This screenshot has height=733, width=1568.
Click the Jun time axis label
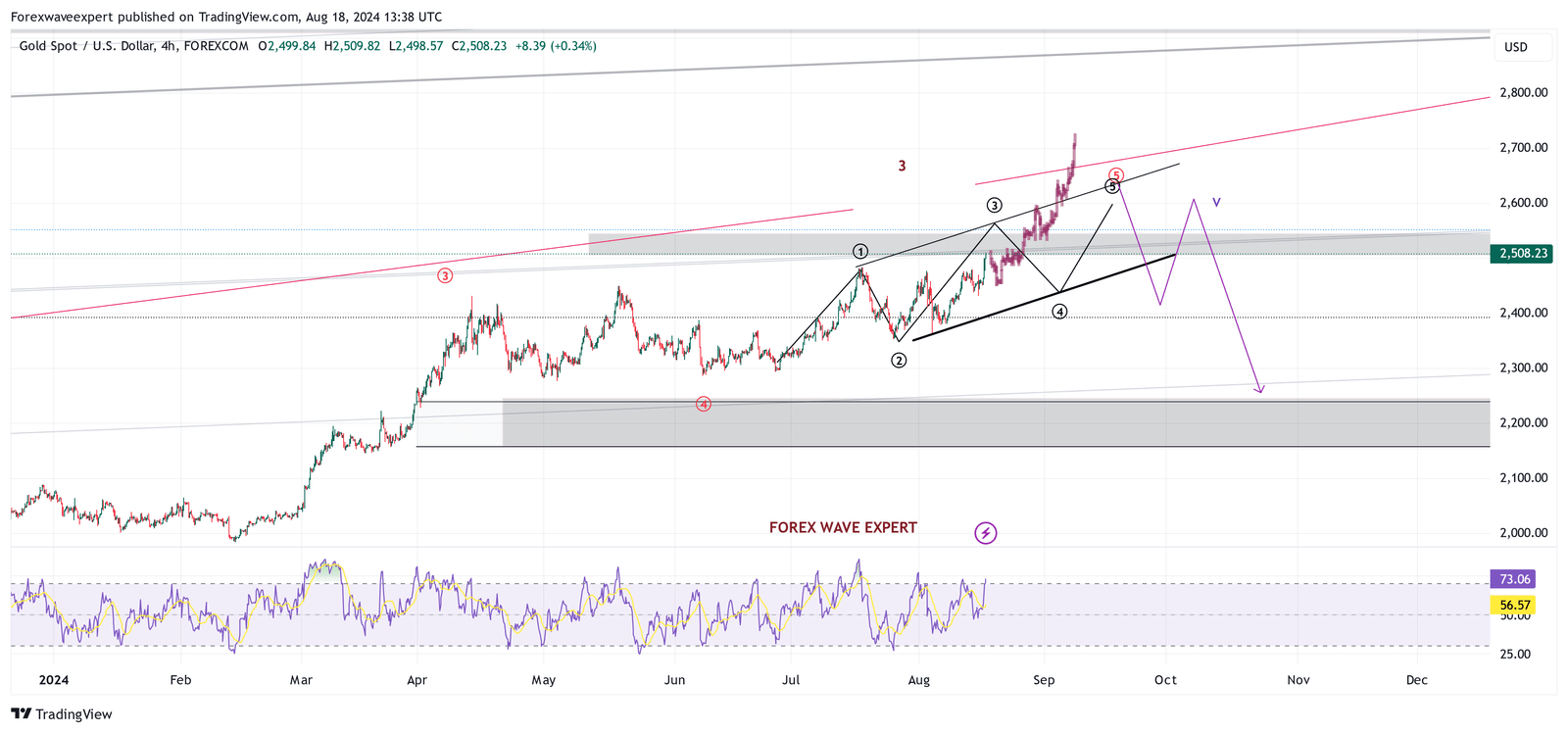[674, 680]
